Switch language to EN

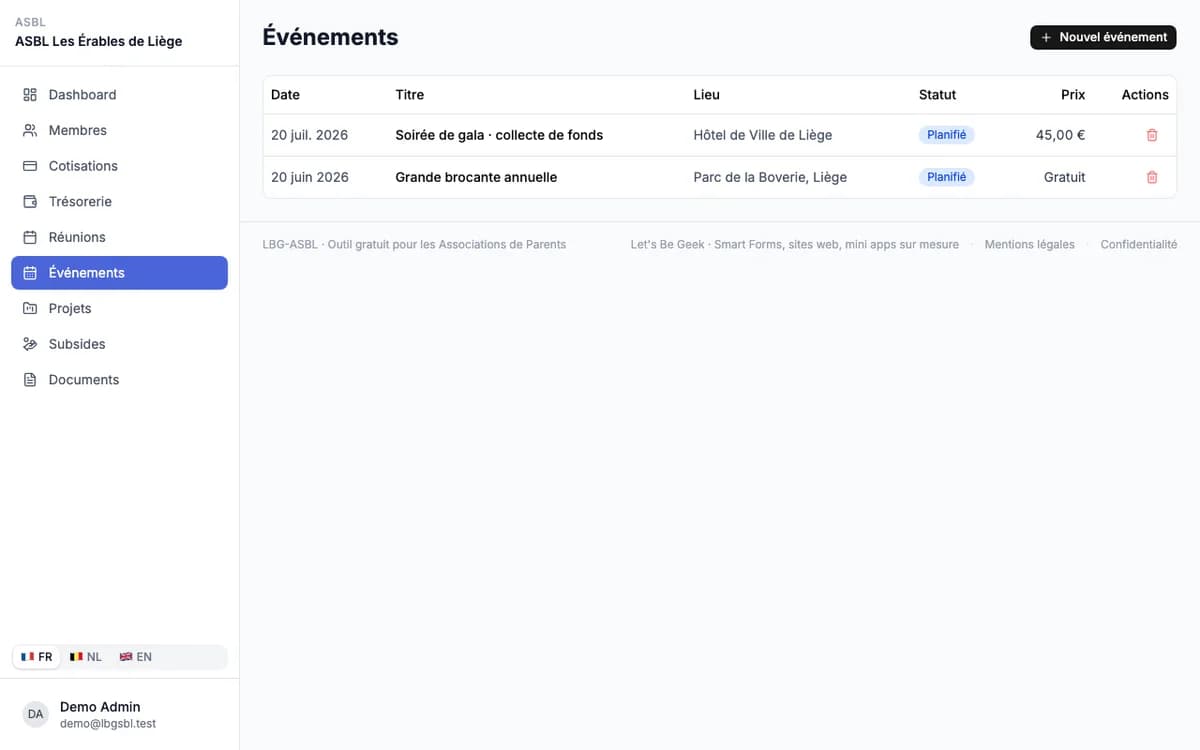[x=136, y=657]
